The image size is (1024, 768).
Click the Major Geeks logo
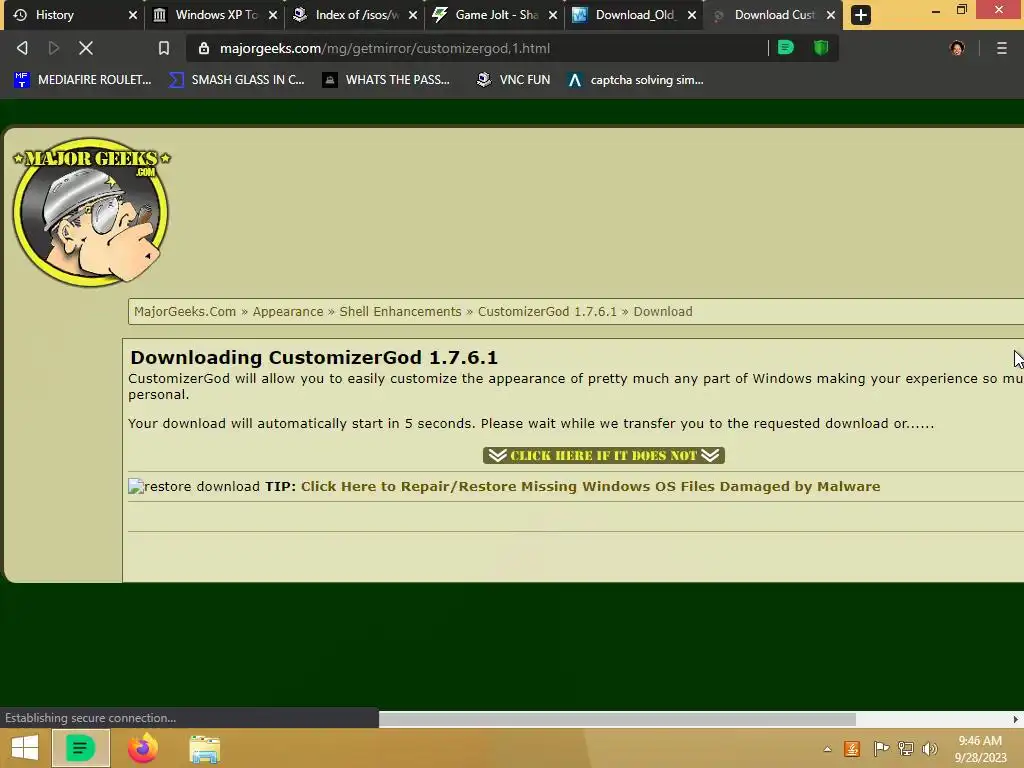[91, 212]
